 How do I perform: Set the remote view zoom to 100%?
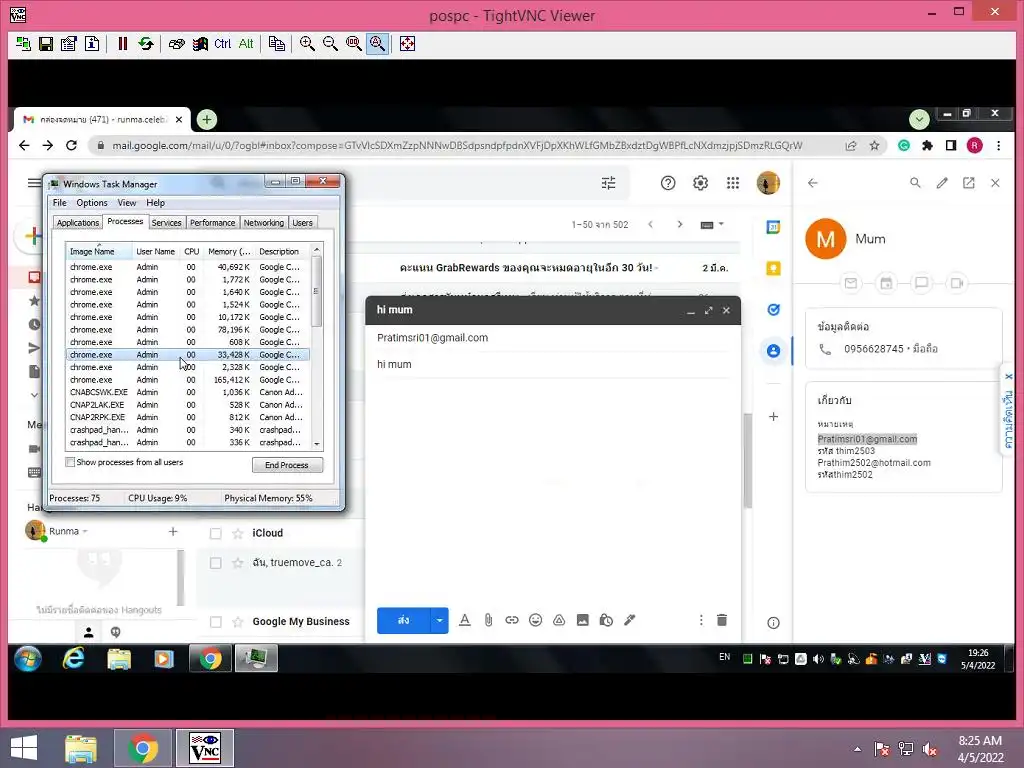point(354,44)
